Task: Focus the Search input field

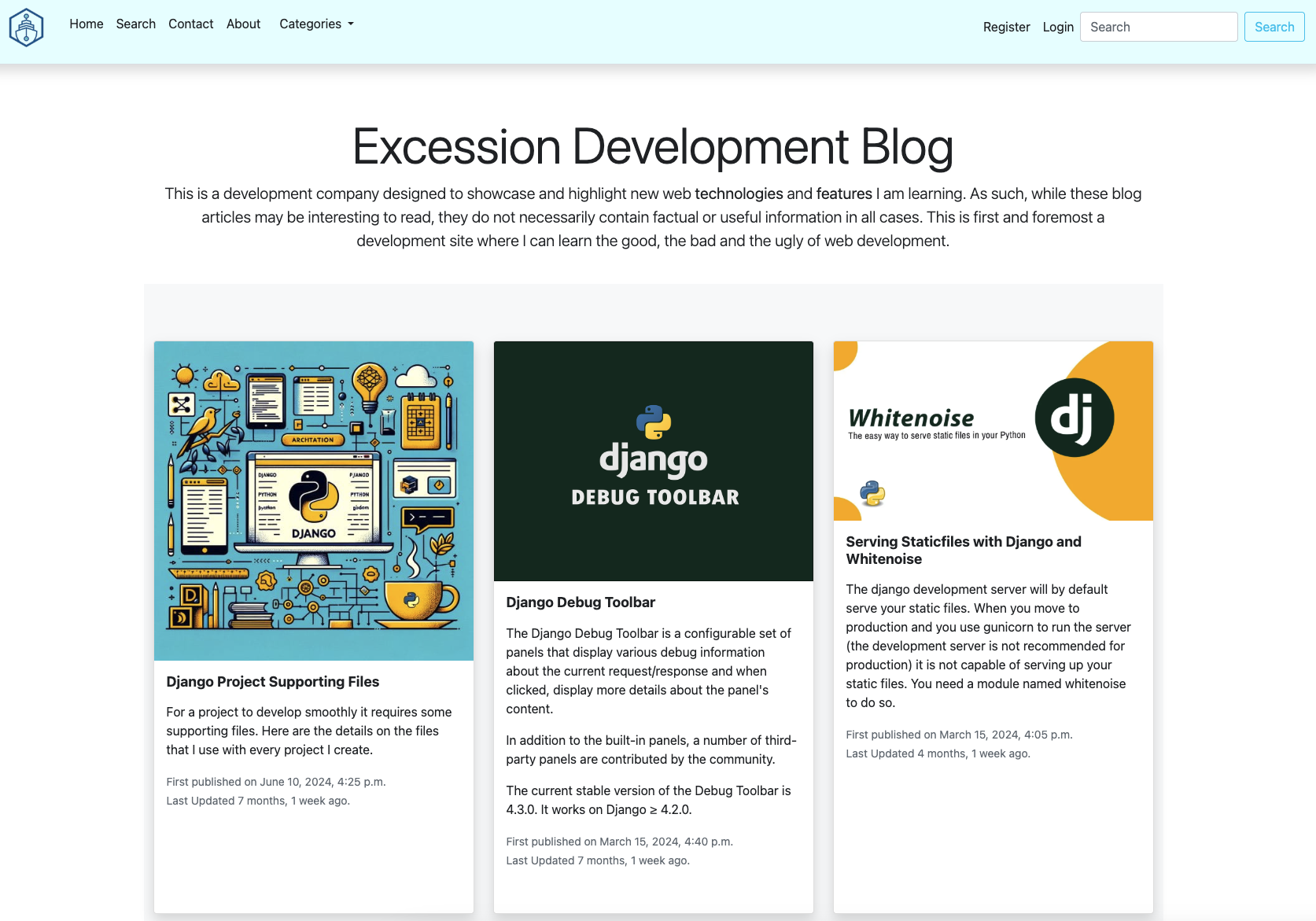Action: pyautogui.click(x=1159, y=27)
